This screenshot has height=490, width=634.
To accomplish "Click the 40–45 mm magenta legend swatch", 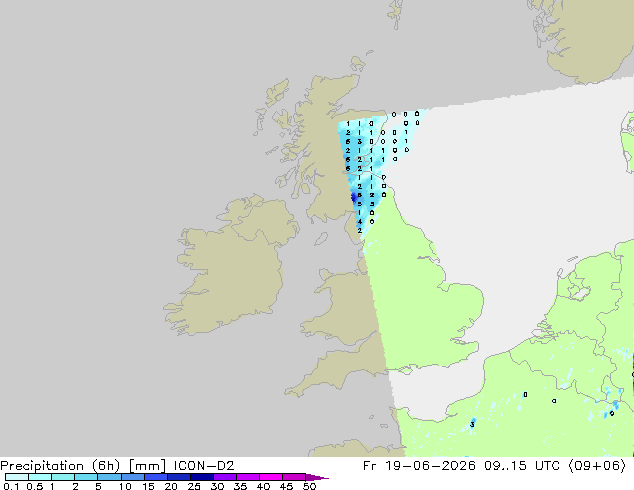I will tap(271, 477).
